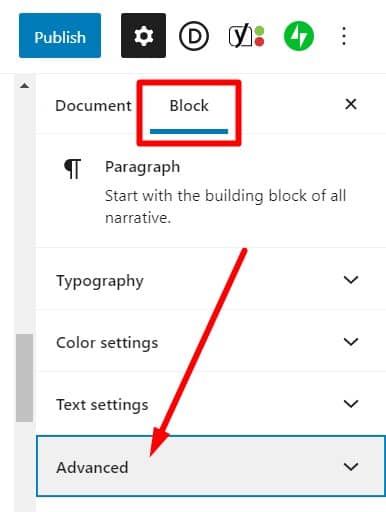This screenshot has height=512, width=386.
Task: Click the chevron beside Color settings
Action: pos(351,342)
